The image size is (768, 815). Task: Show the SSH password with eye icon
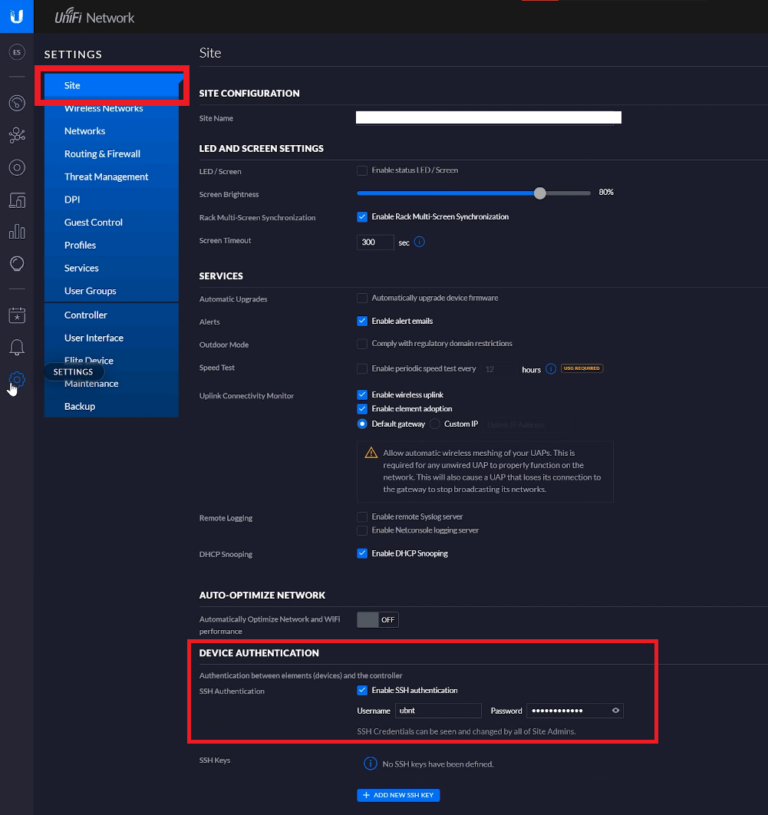616,711
